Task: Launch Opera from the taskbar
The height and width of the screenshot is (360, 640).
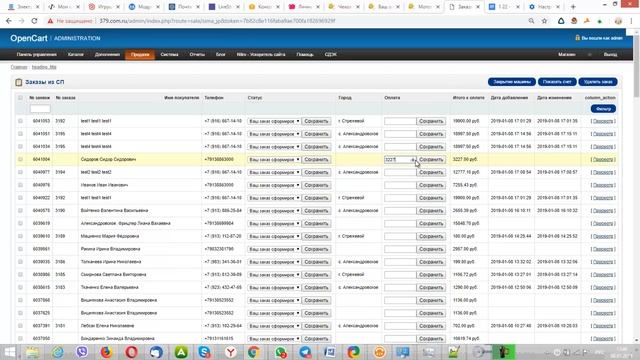Action: click(131, 352)
